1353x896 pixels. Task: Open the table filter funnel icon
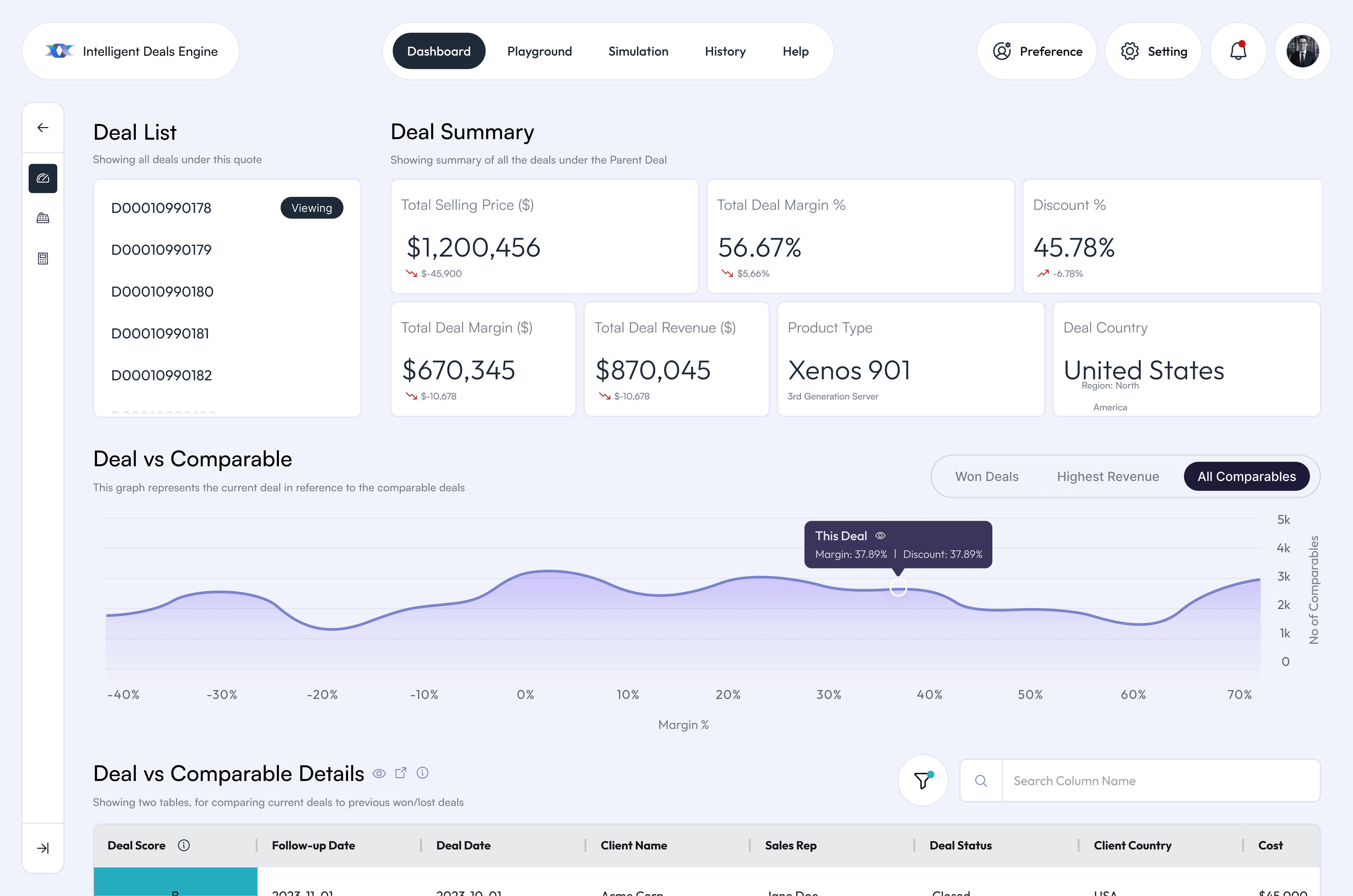(x=922, y=780)
